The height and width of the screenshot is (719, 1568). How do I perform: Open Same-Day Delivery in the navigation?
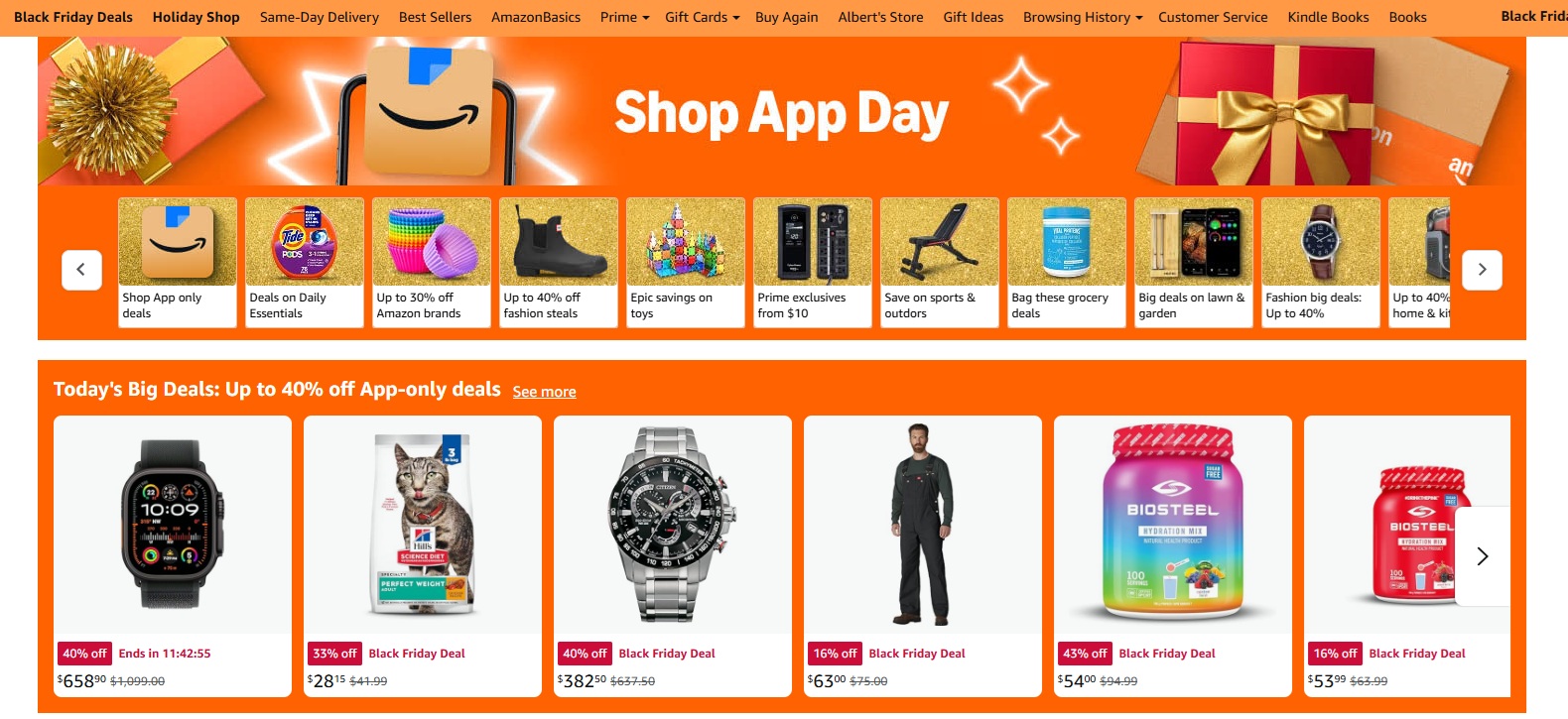click(x=320, y=17)
